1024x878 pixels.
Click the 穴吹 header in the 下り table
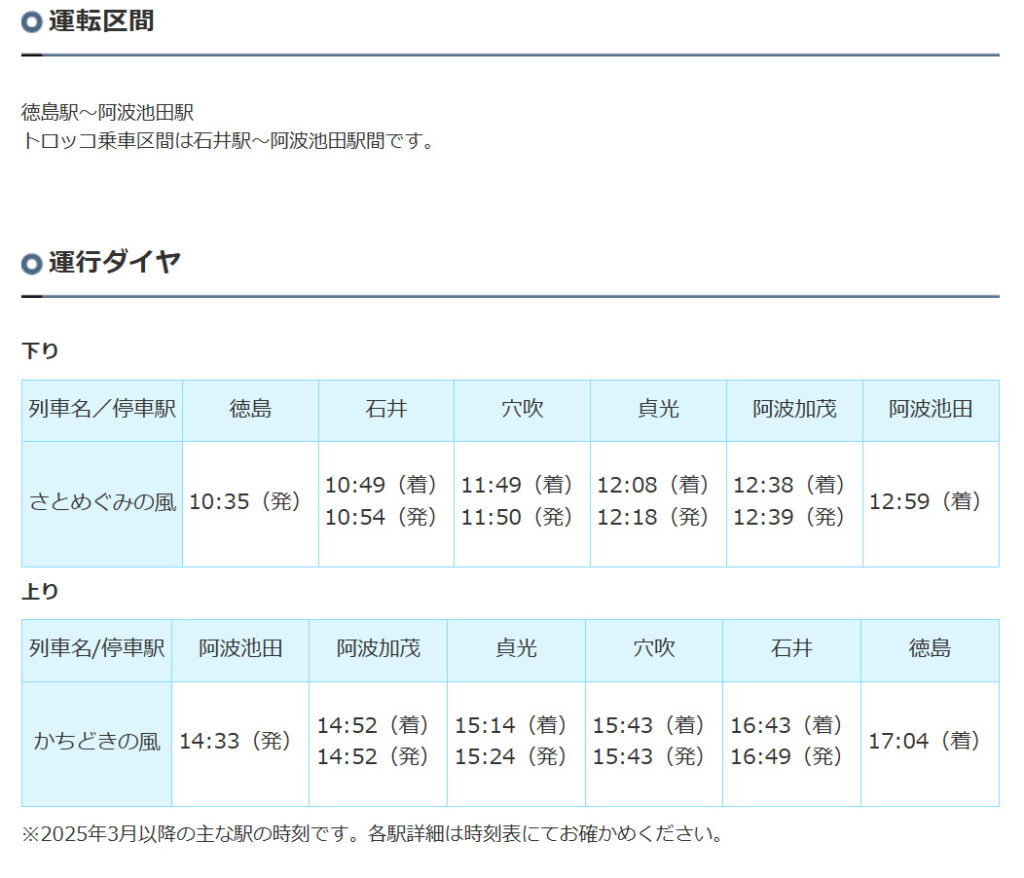(x=522, y=409)
